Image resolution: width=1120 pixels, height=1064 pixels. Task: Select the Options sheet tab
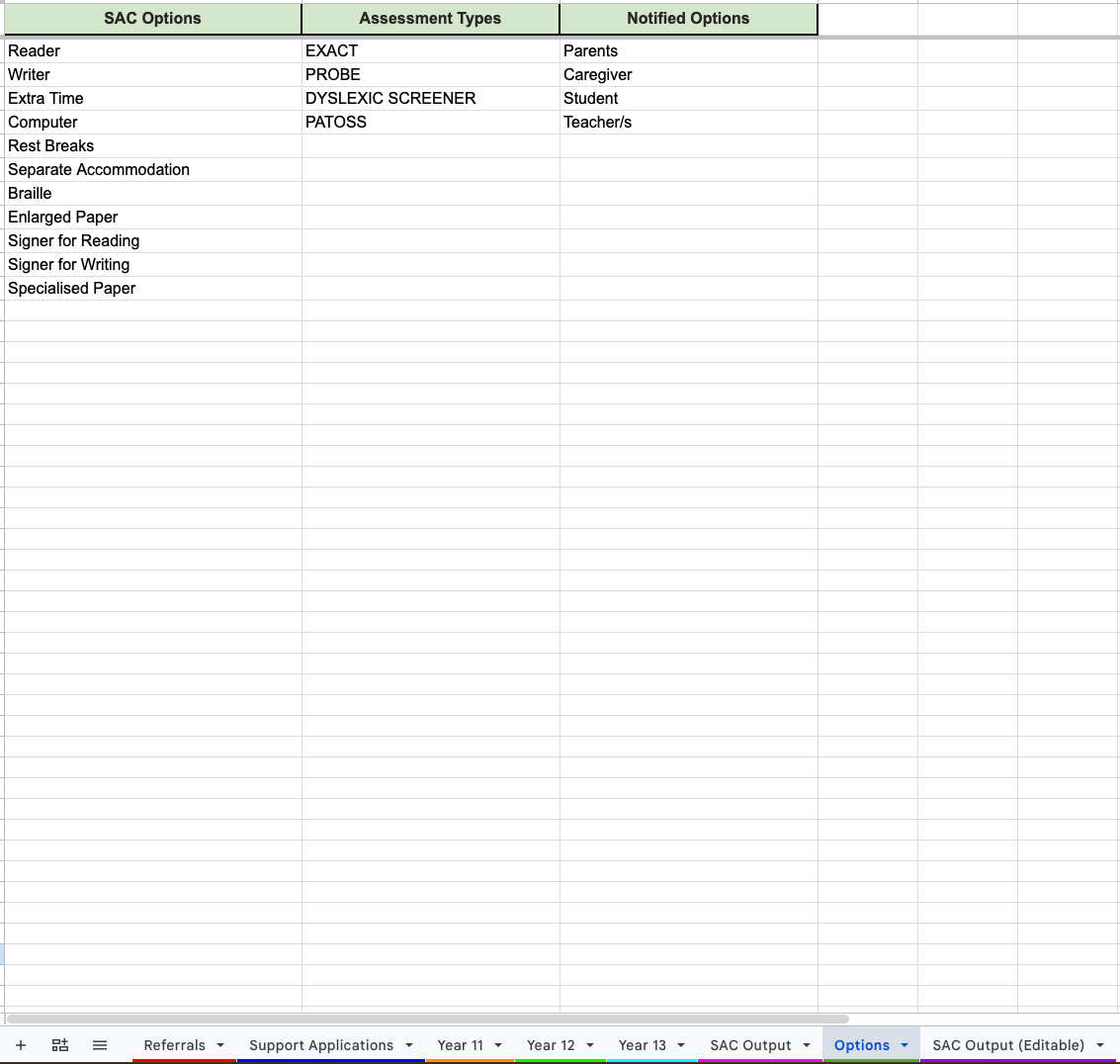click(861, 1045)
